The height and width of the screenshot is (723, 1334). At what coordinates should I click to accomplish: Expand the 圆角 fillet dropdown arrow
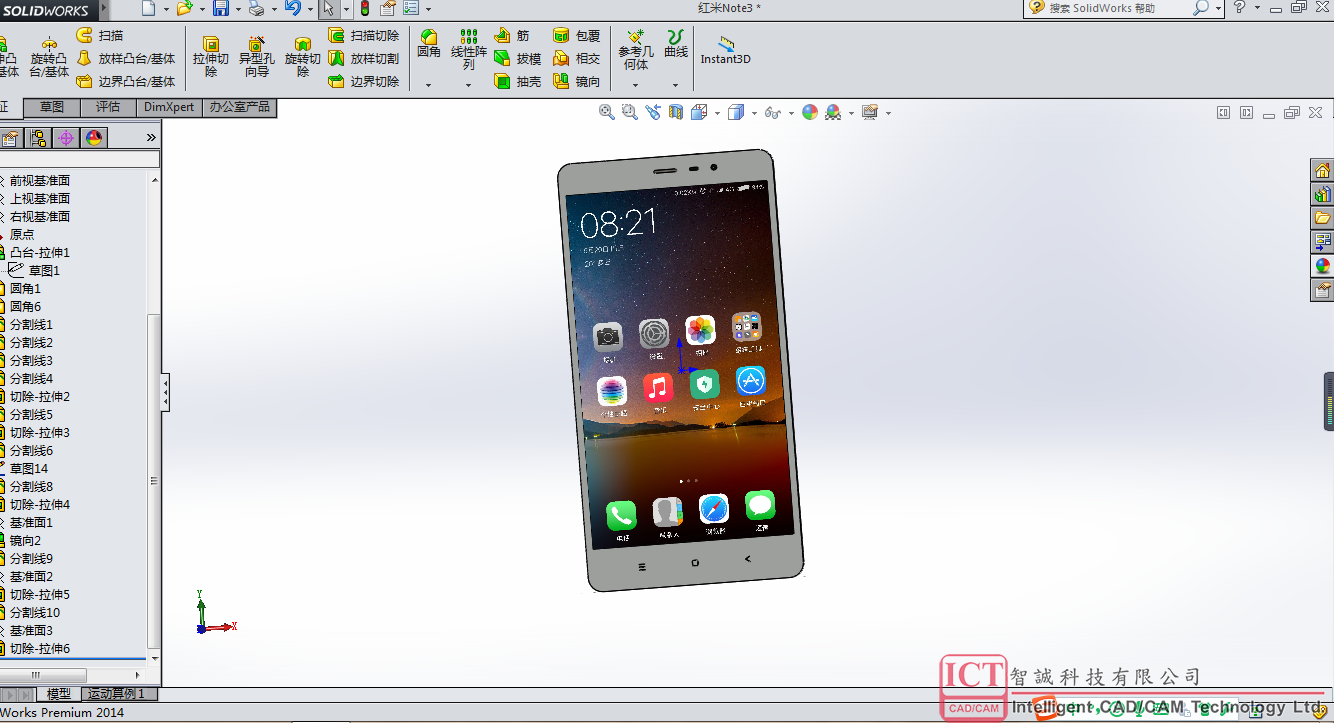click(x=429, y=85)
